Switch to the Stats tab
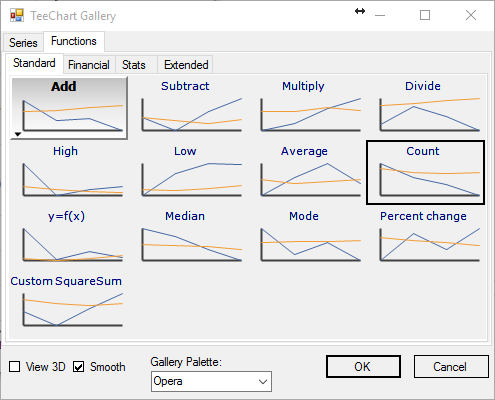 click(134, 65)
